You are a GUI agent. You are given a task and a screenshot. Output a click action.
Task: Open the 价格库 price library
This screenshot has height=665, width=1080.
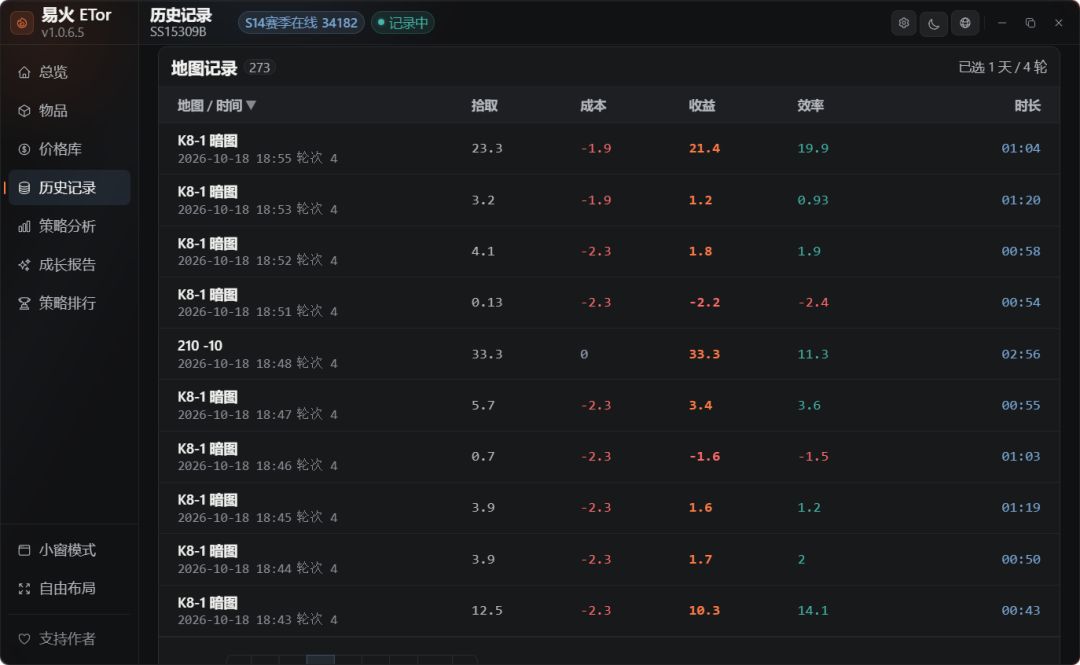(69, 150)
